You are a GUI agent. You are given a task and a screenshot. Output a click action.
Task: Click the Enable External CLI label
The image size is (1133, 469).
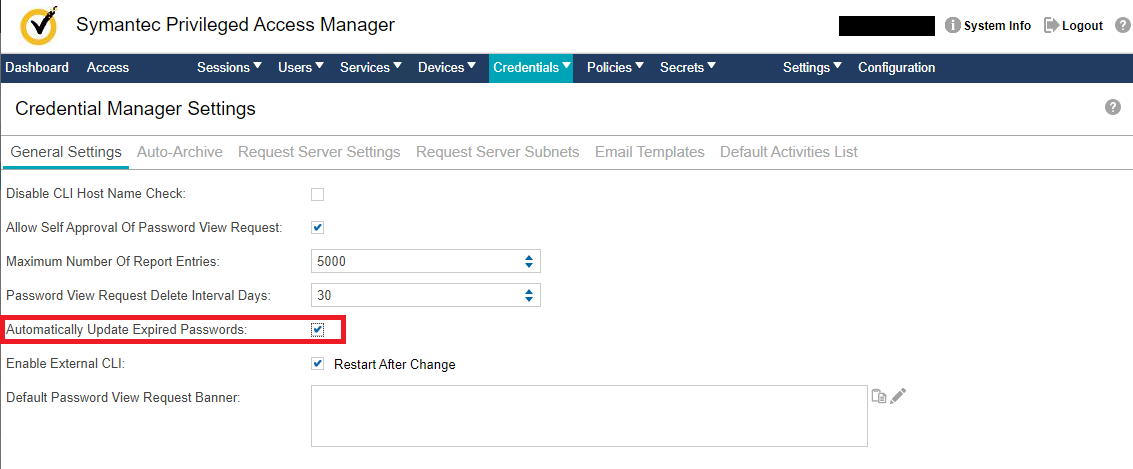(x=66, y=364)
